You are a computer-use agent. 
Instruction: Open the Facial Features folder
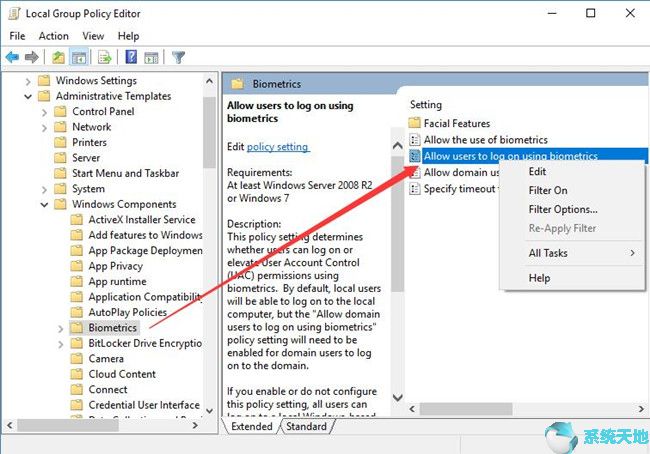pos(456,124)
